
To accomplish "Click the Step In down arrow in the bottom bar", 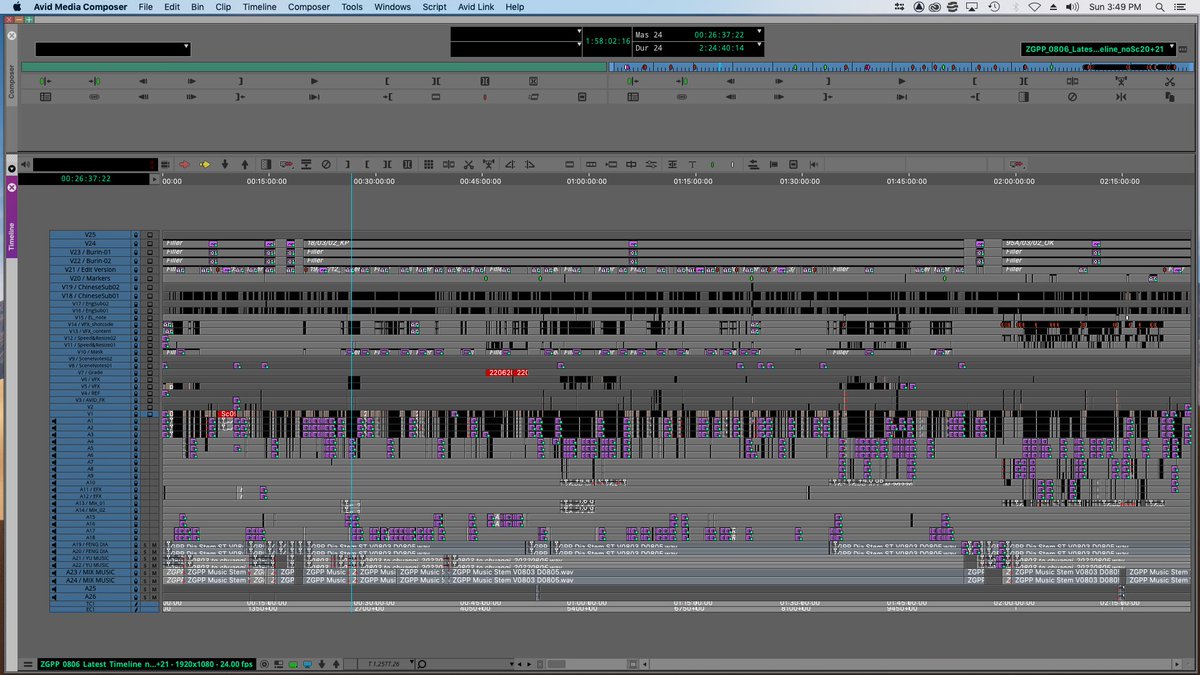I will pyautogui.click(x=321, y=664).
